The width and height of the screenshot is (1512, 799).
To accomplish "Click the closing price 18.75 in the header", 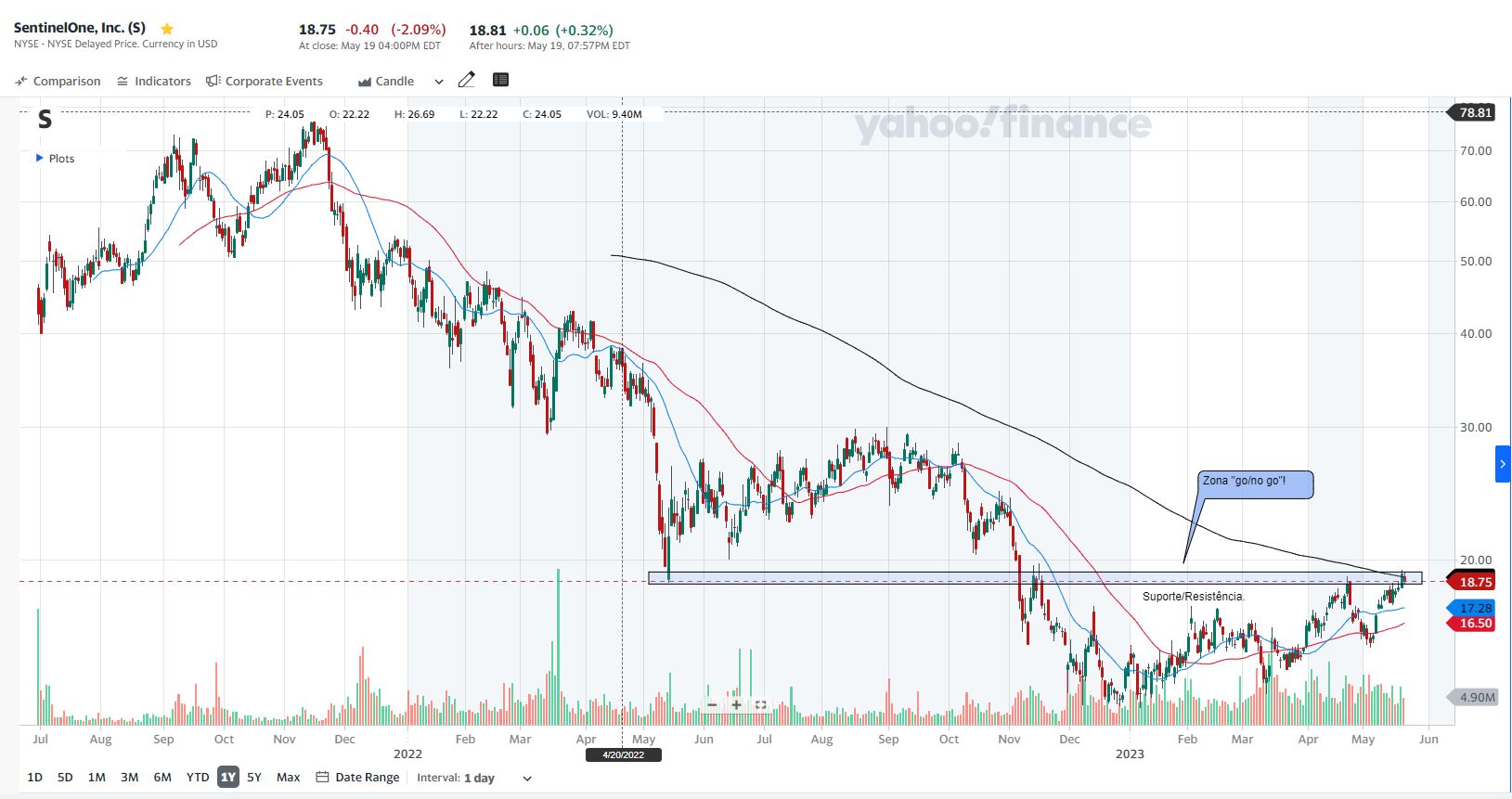I will coord(317,30).
